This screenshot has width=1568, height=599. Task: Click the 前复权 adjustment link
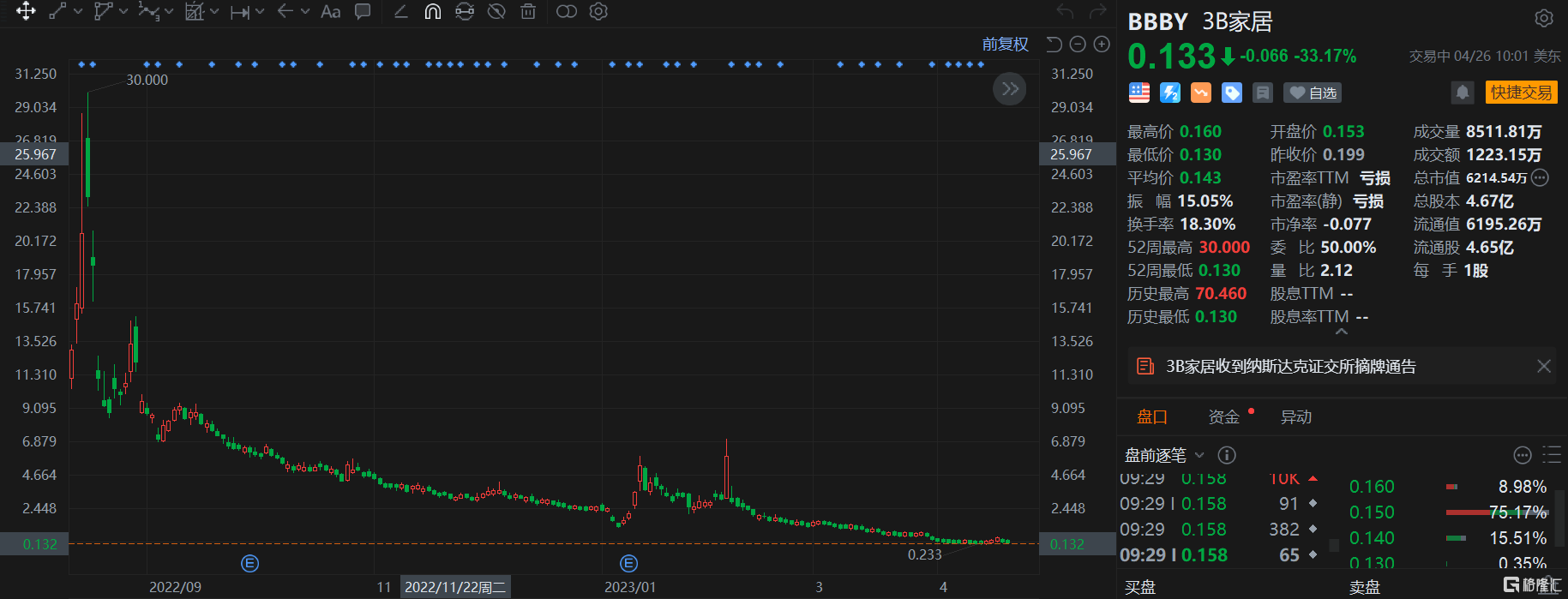[x=1005, y=44]
